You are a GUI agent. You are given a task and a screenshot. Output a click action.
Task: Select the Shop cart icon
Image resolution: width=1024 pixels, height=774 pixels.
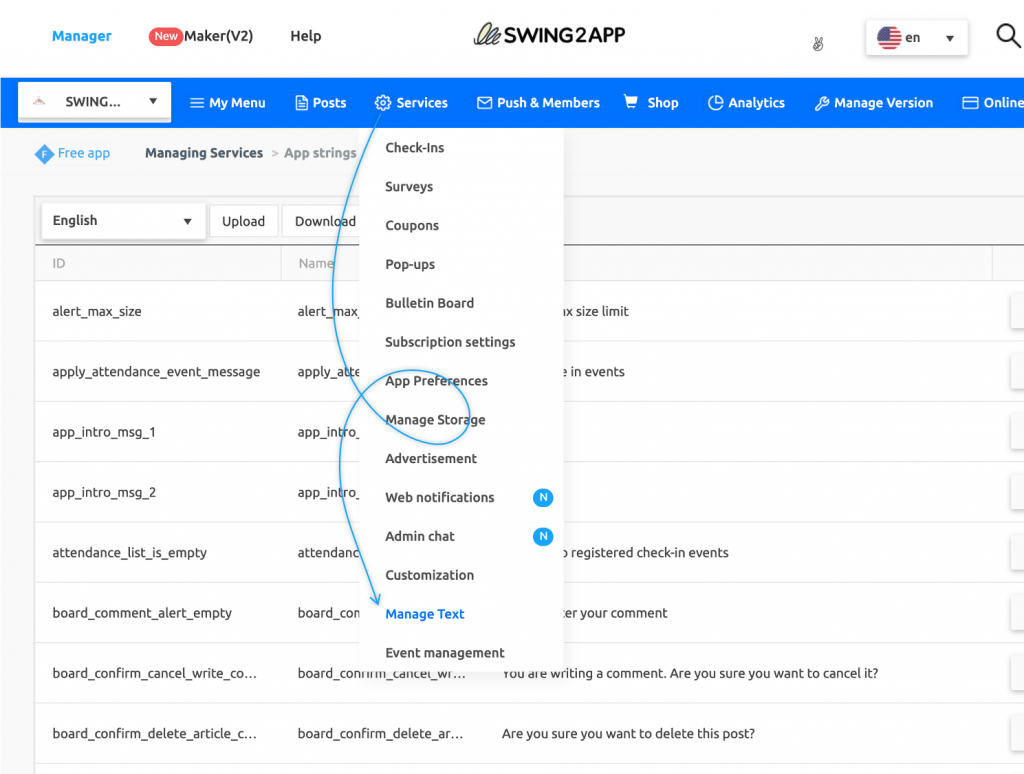[x=629, y=102]
